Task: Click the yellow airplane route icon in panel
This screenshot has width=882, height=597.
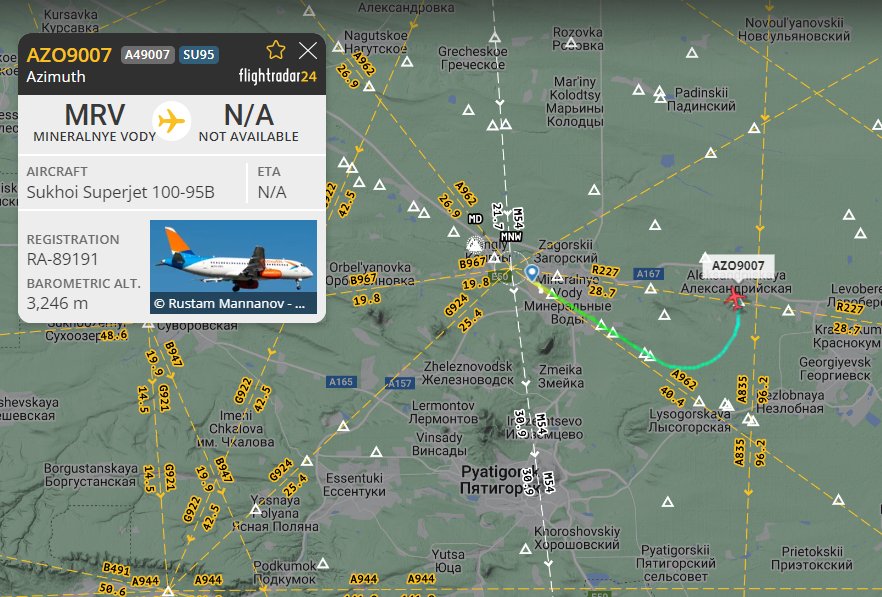Action: [172, 121]
